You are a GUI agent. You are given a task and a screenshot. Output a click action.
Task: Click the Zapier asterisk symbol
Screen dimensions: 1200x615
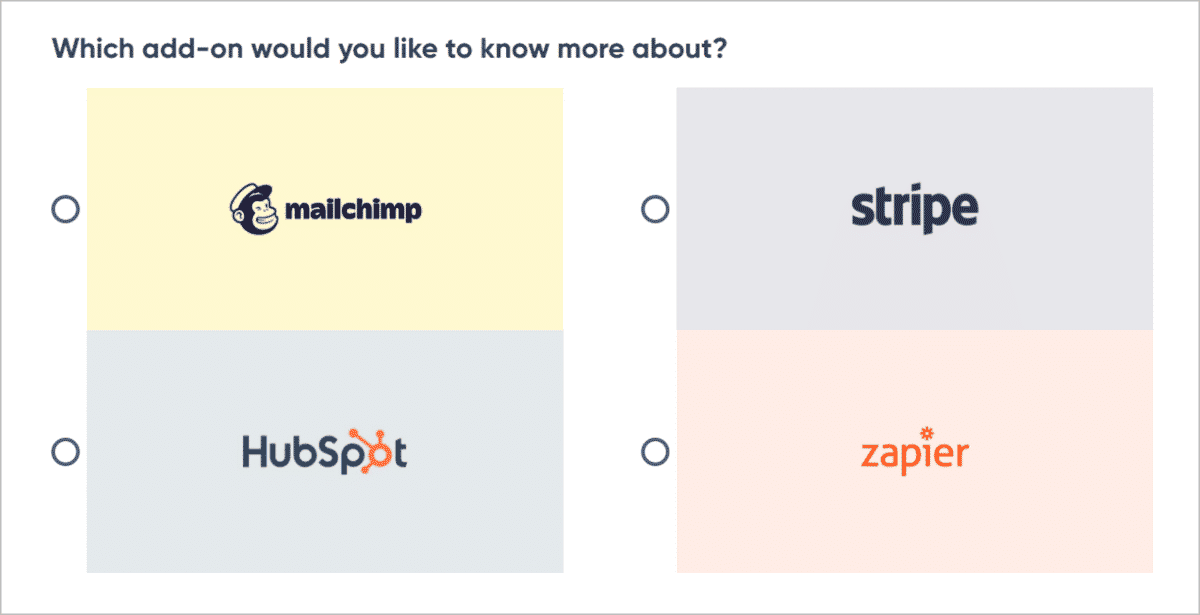(926, 434)
